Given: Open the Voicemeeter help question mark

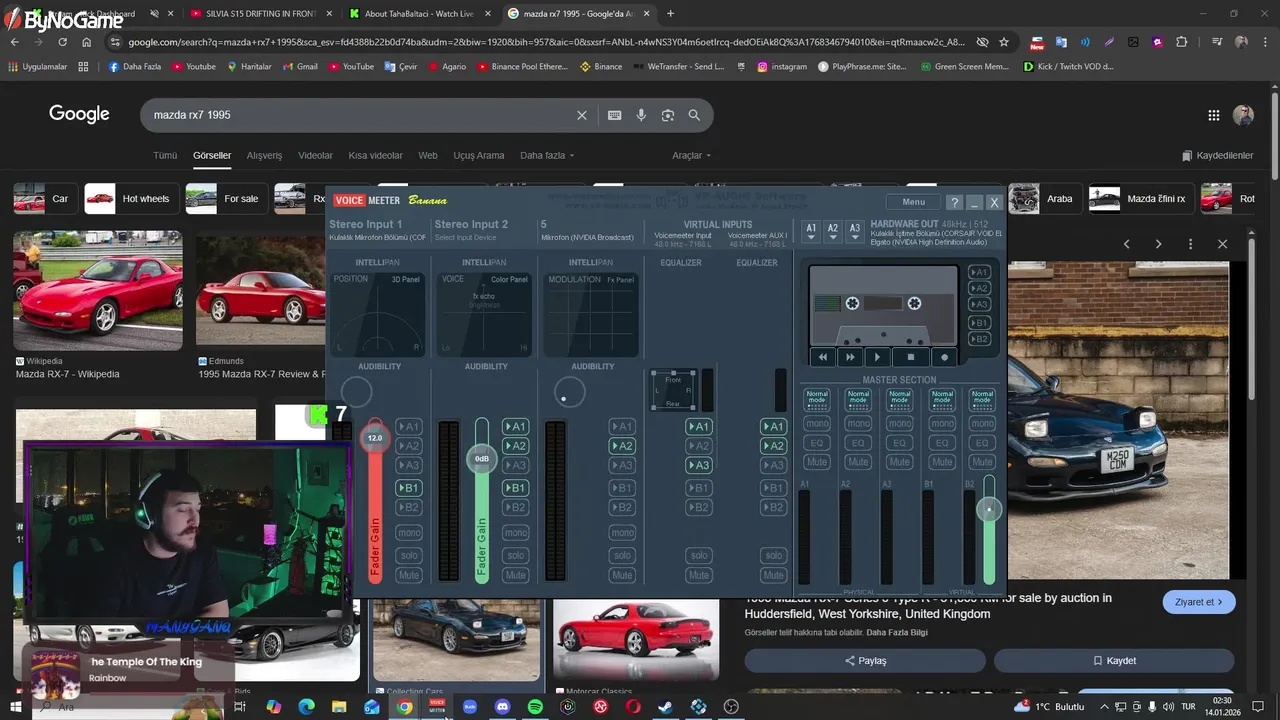Looking at the screenshot, I should click(954, 202).
